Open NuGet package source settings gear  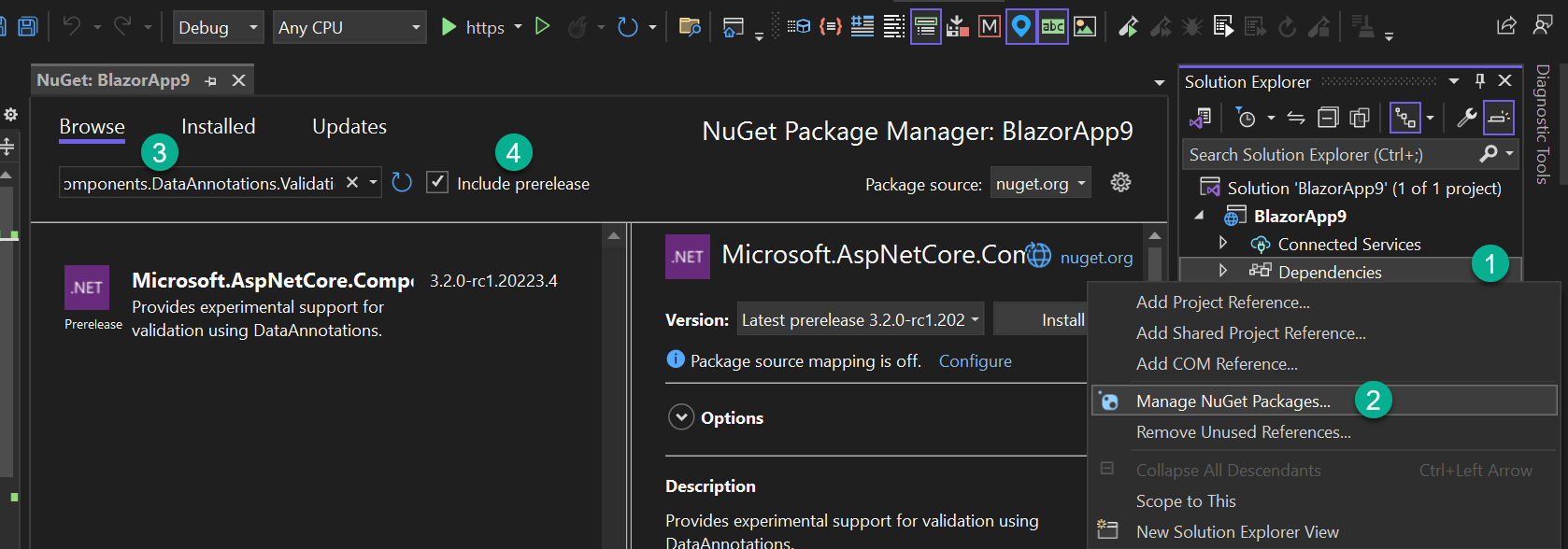[x=1120, y=182]
